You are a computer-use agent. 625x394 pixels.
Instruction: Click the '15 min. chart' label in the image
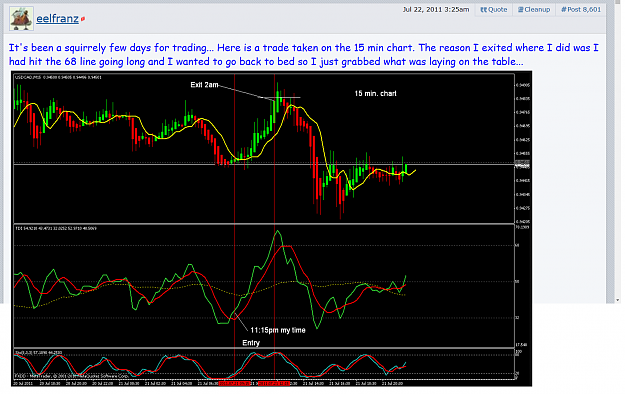[375, 93]
